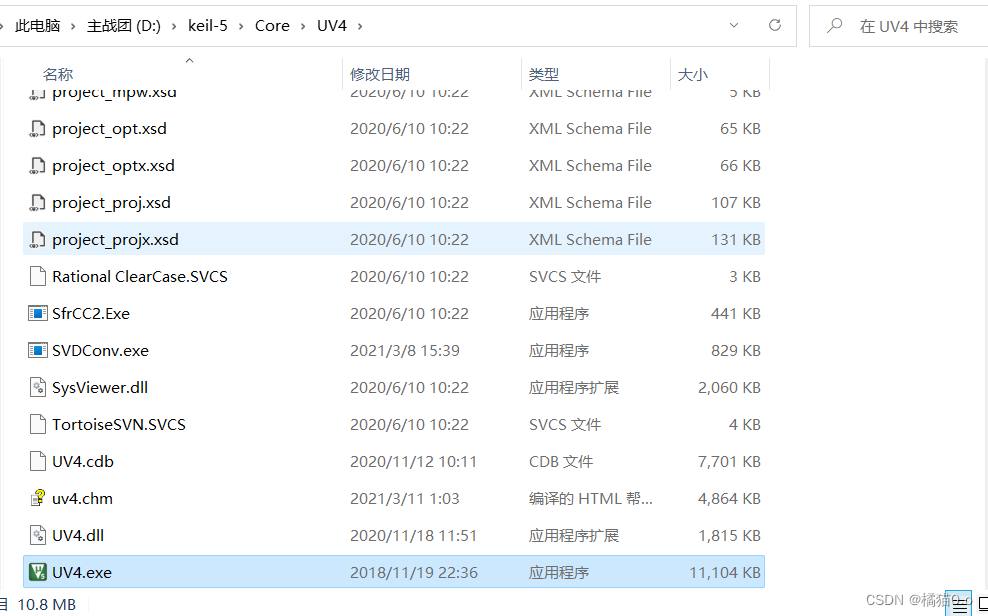988x616 pixels.
Task: Click 编译的 HTML 帮... type of uv4.chm
Action: pyautogui.click(x=590, y=499)
